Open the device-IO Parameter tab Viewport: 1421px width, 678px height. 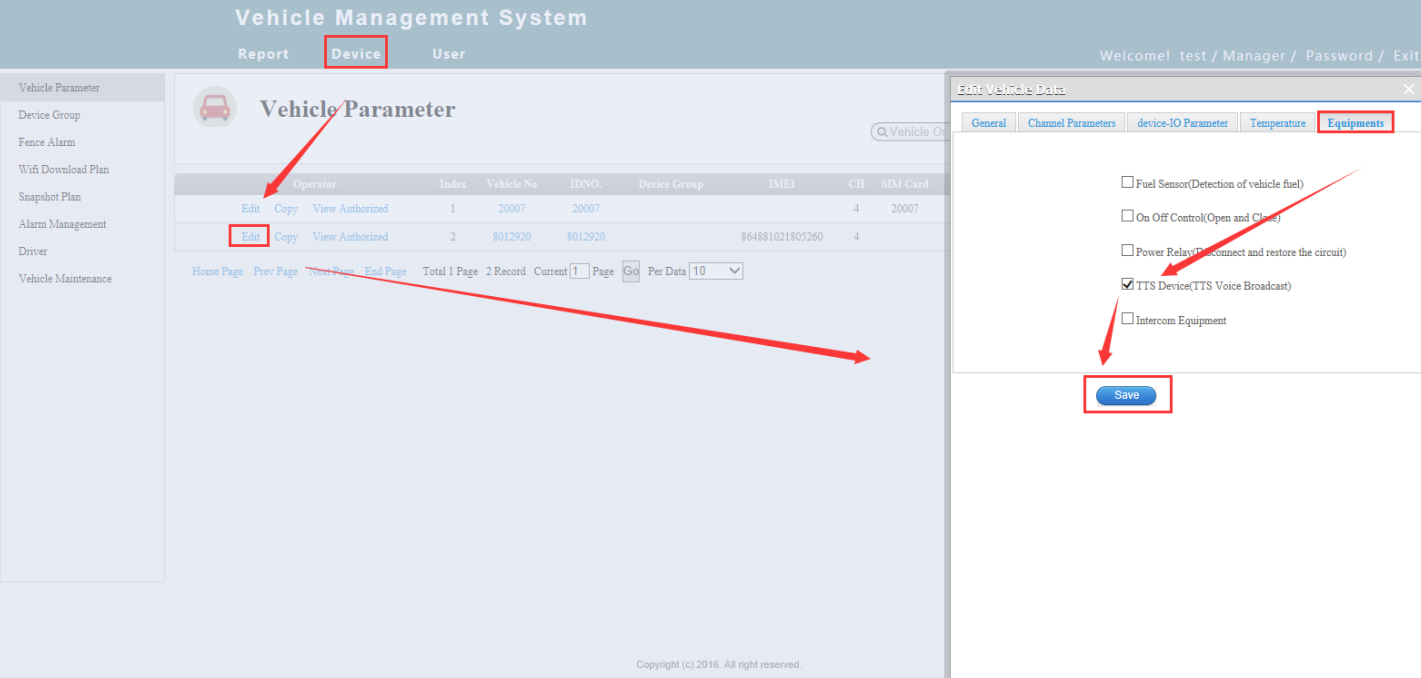click(1183, 123)
